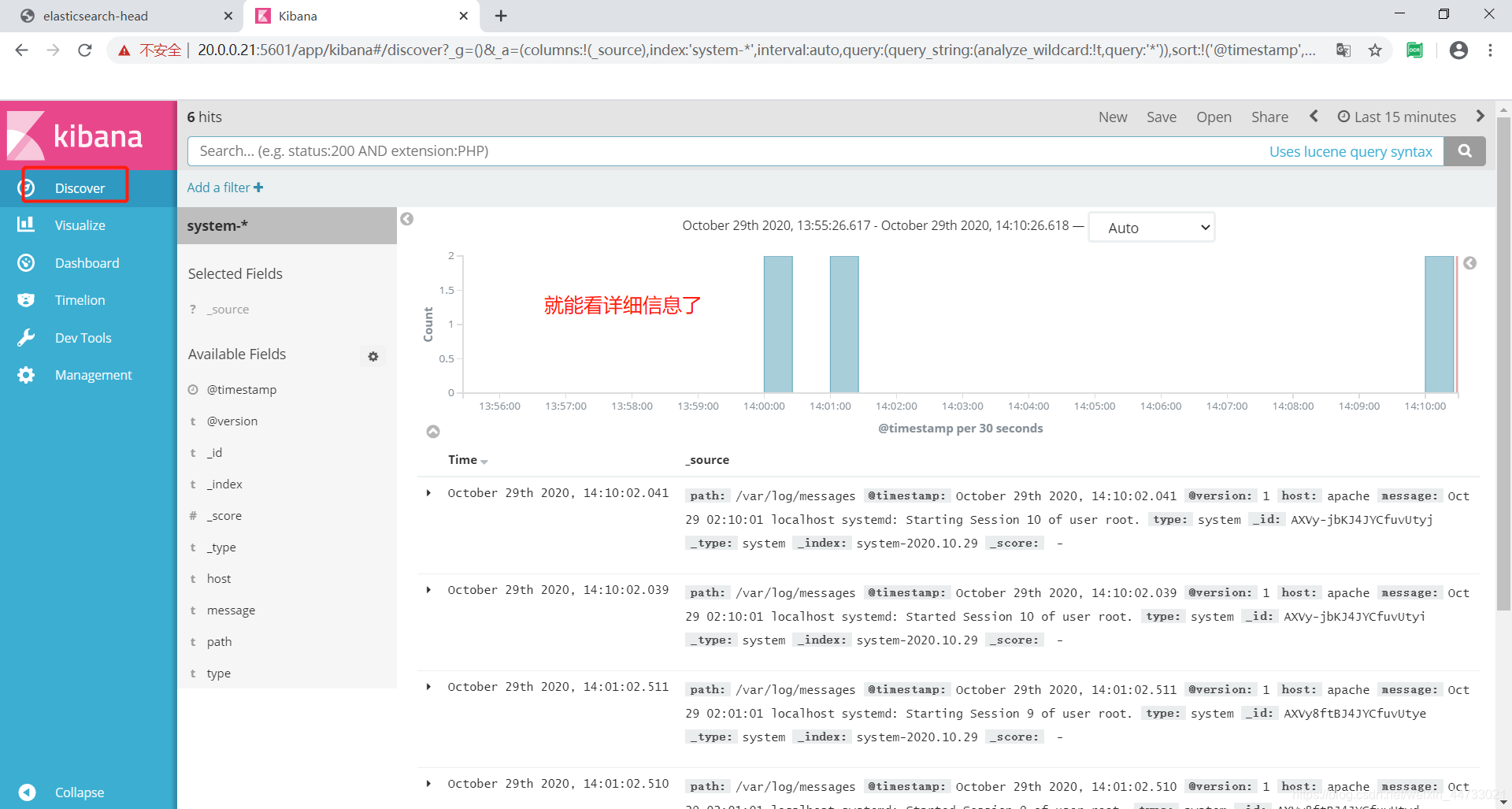Screen dimensions: 1512x809
Task: Click the page vertical scrollbar
Action: tap(1503, 364)
